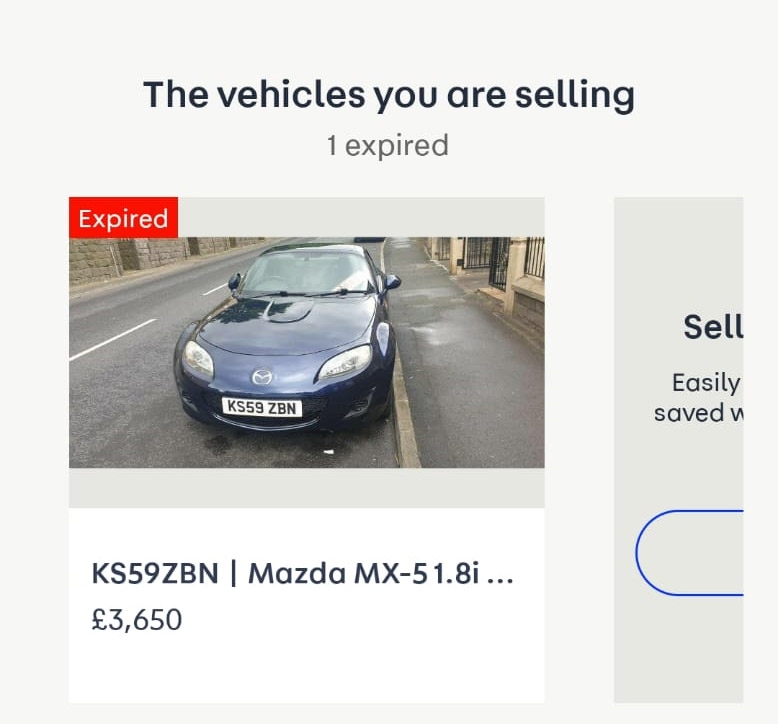This screenshot has height=724, width=778.
Task: Open the KS59ZBN Mazda MX-5 listing title
Action: [x=302, y=574]
